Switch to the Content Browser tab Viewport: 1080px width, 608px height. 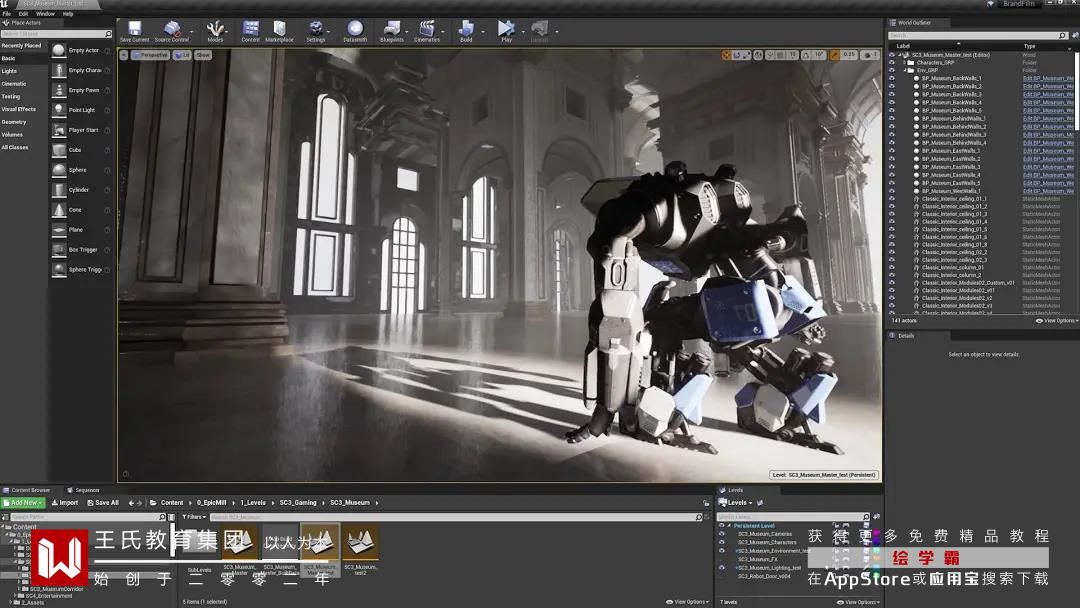27,490
